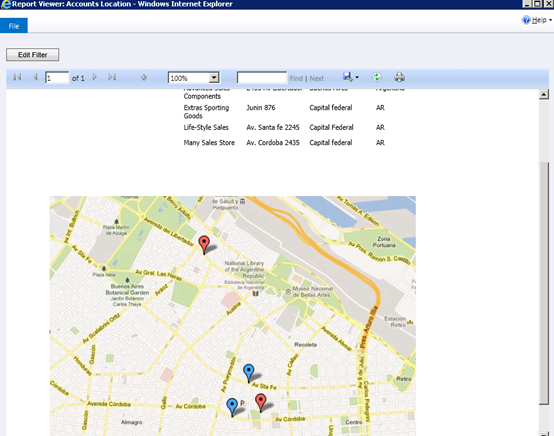Expand the Help dropdown arrow

pos(550,20)
